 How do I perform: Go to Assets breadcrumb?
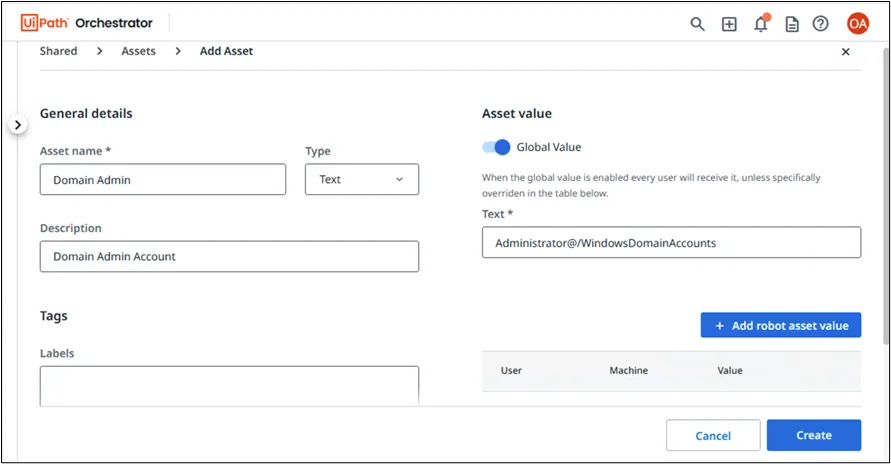point(138,51)
